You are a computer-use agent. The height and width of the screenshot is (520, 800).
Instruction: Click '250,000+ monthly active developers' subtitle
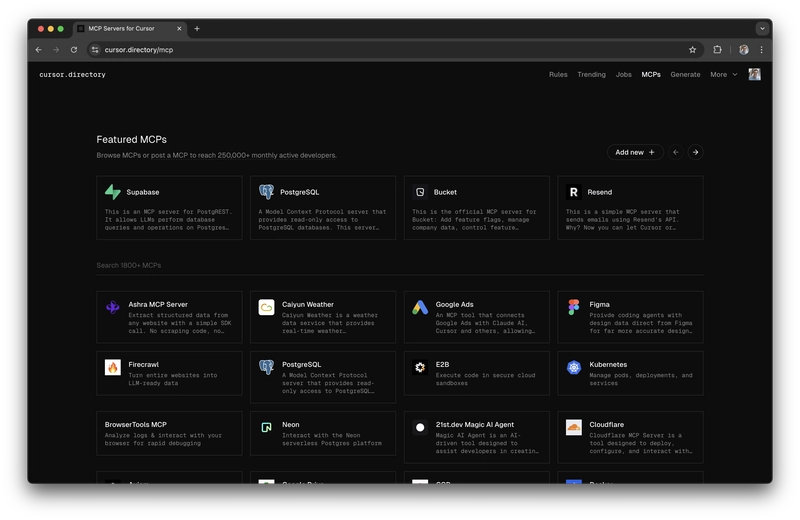tap(277, 155)
